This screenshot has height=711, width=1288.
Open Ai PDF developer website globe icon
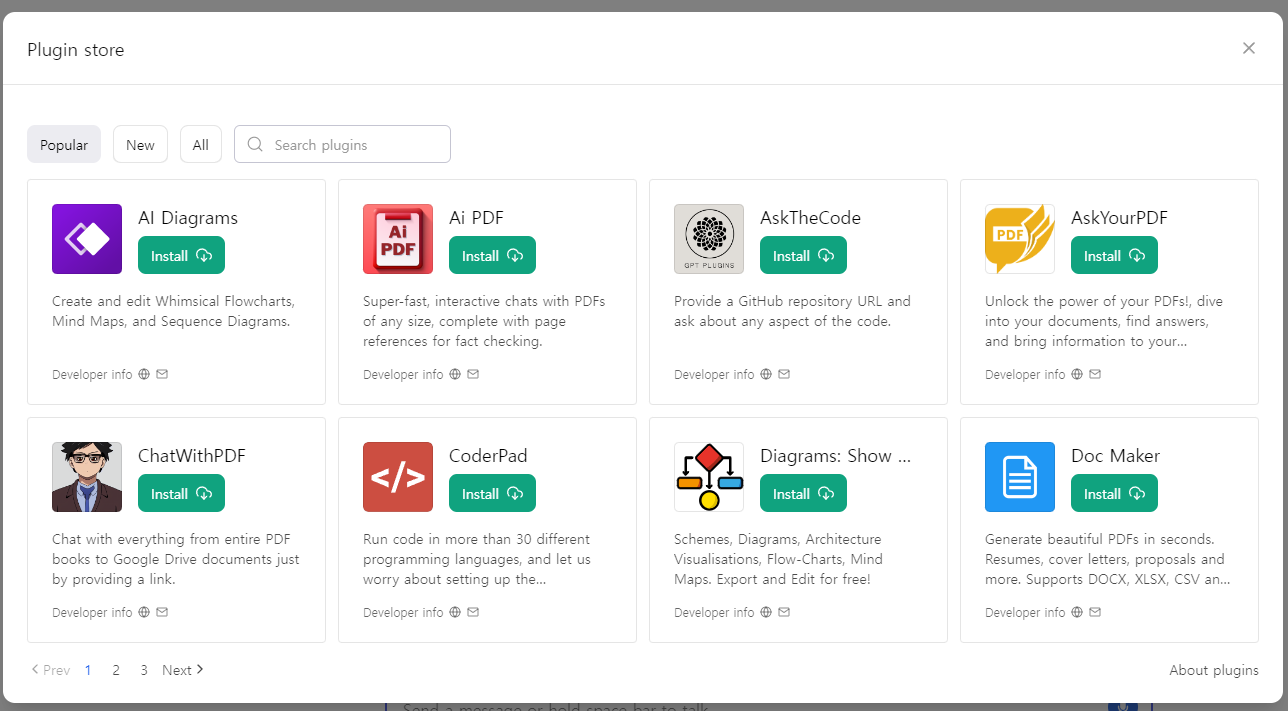[455, 374]
